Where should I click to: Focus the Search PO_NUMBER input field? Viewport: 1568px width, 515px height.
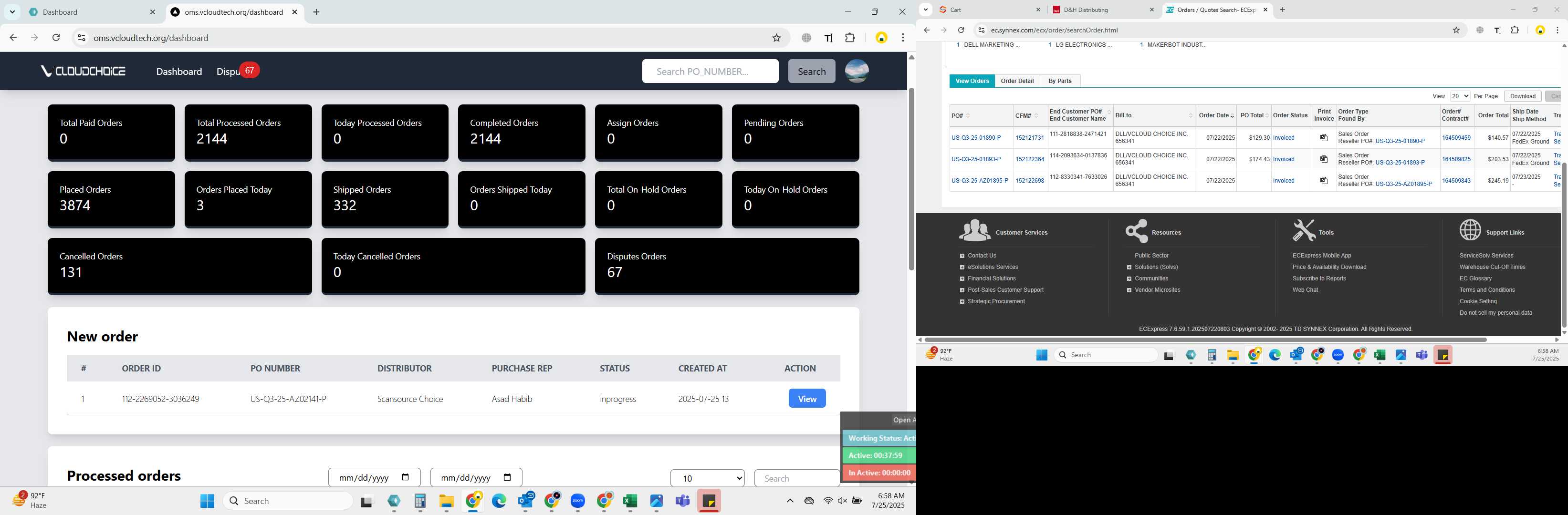710,71
